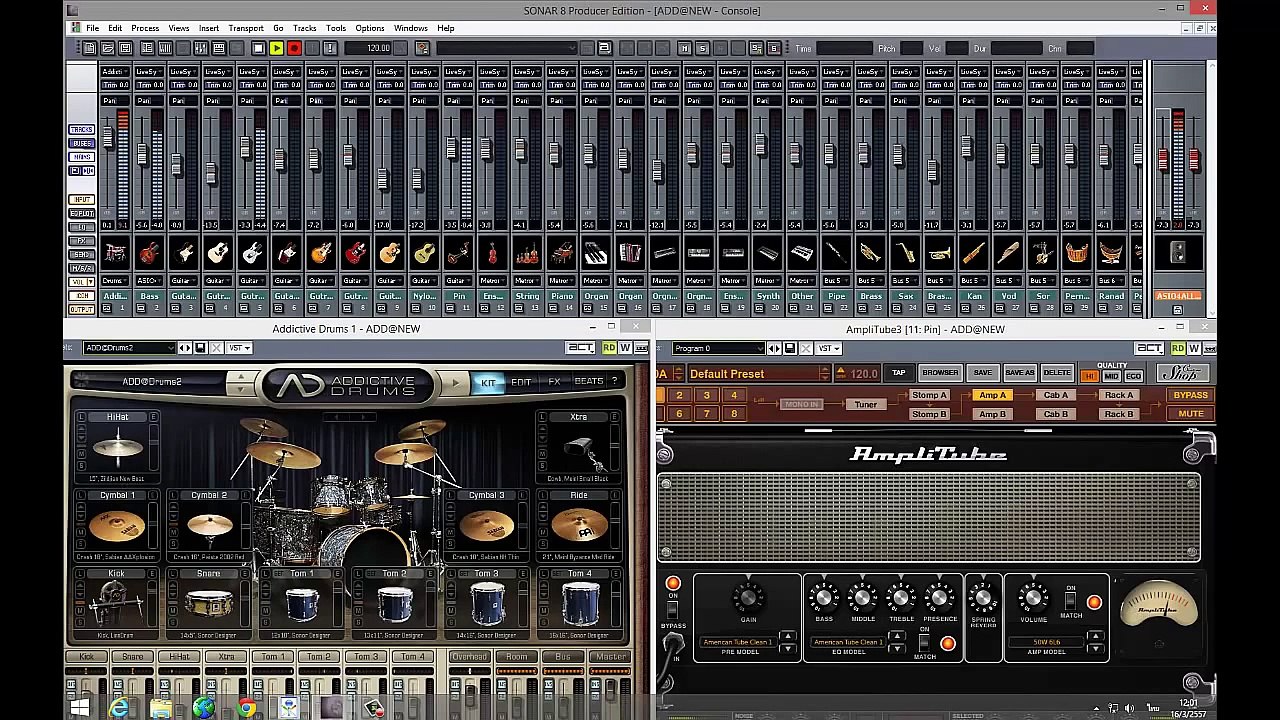
Task: Click PRE MODEL up arrow for American Tube Clean
Action: (x=787, y=637)
